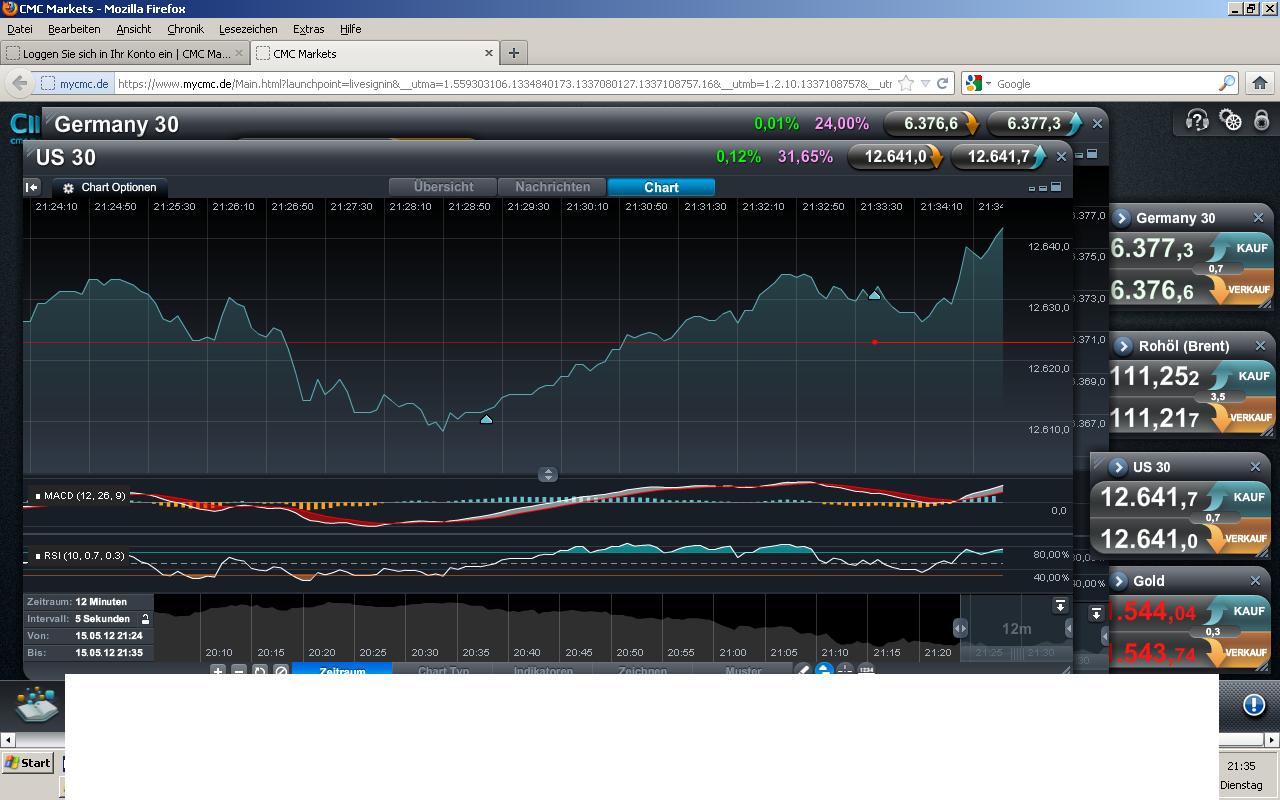Click the 12m timeline range slider
1280x800 pixels.
coord(1016,628)
